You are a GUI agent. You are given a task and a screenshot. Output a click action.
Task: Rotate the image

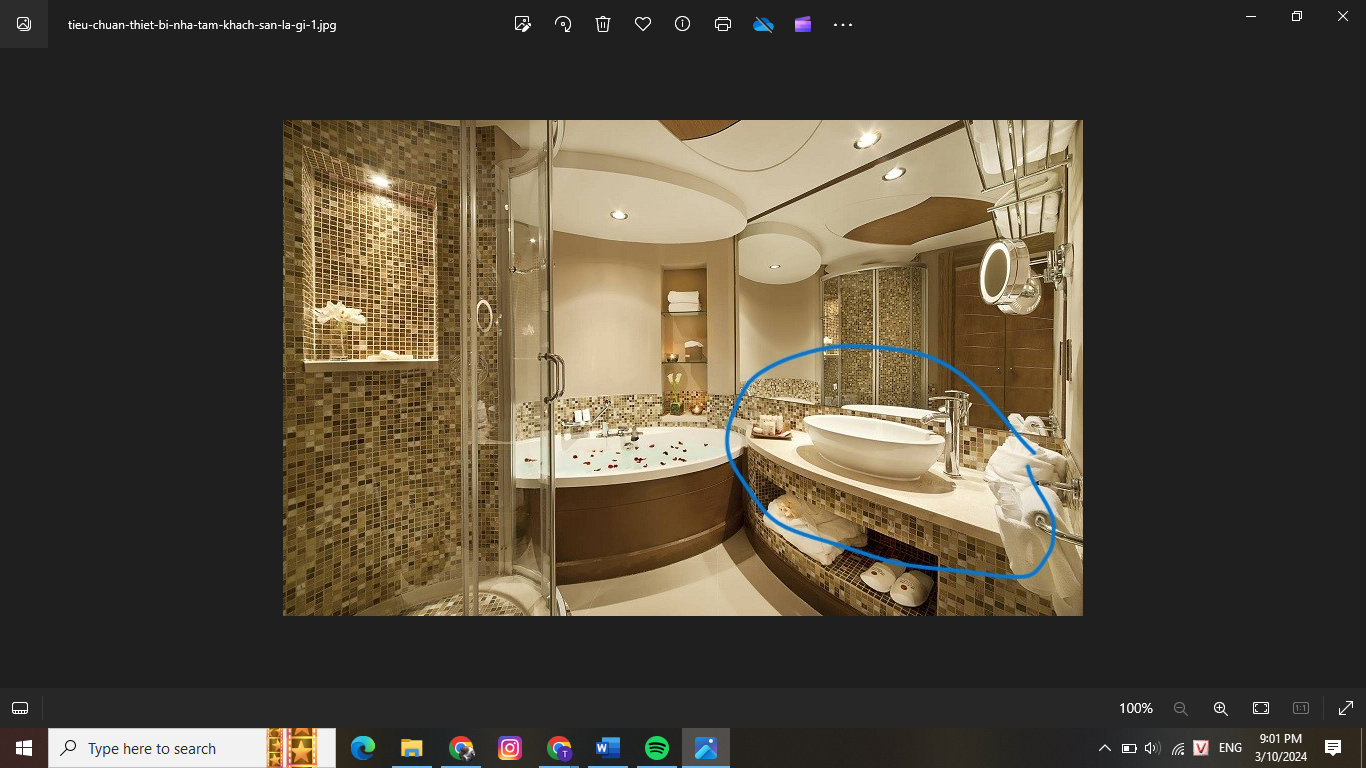point(563,24)
